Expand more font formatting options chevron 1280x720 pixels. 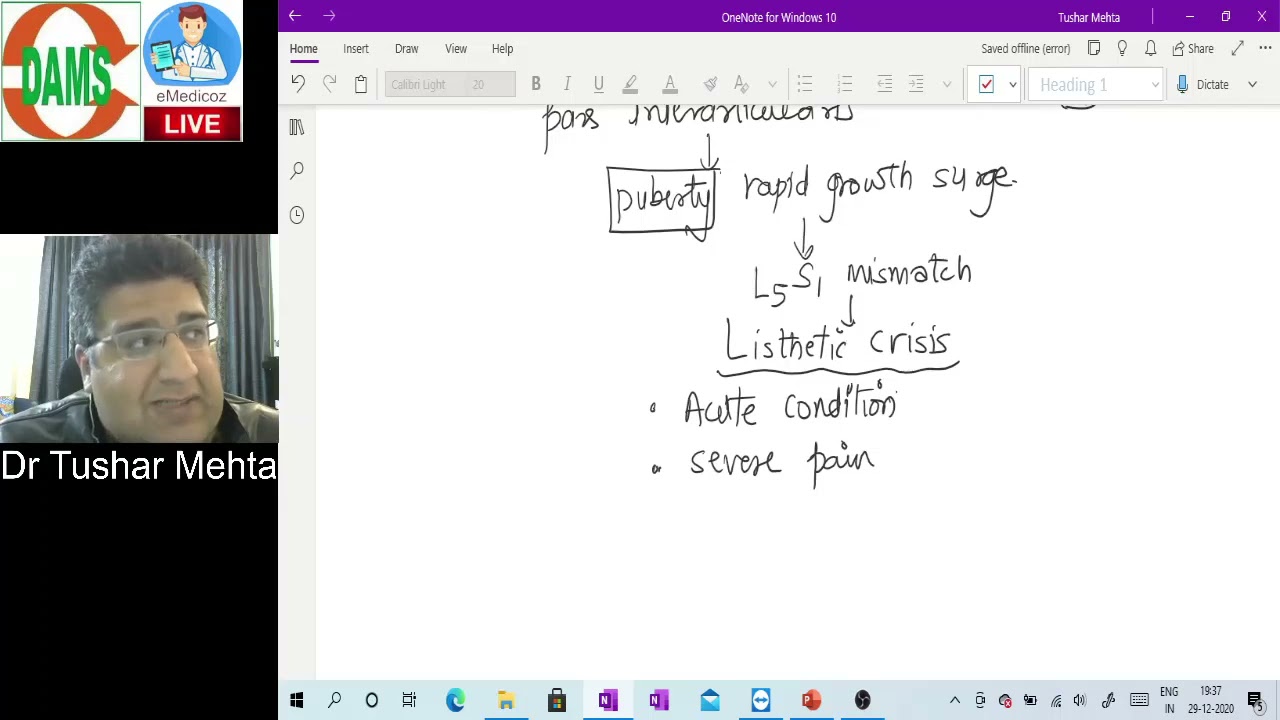pyautogui.click(x=772, y=84)
